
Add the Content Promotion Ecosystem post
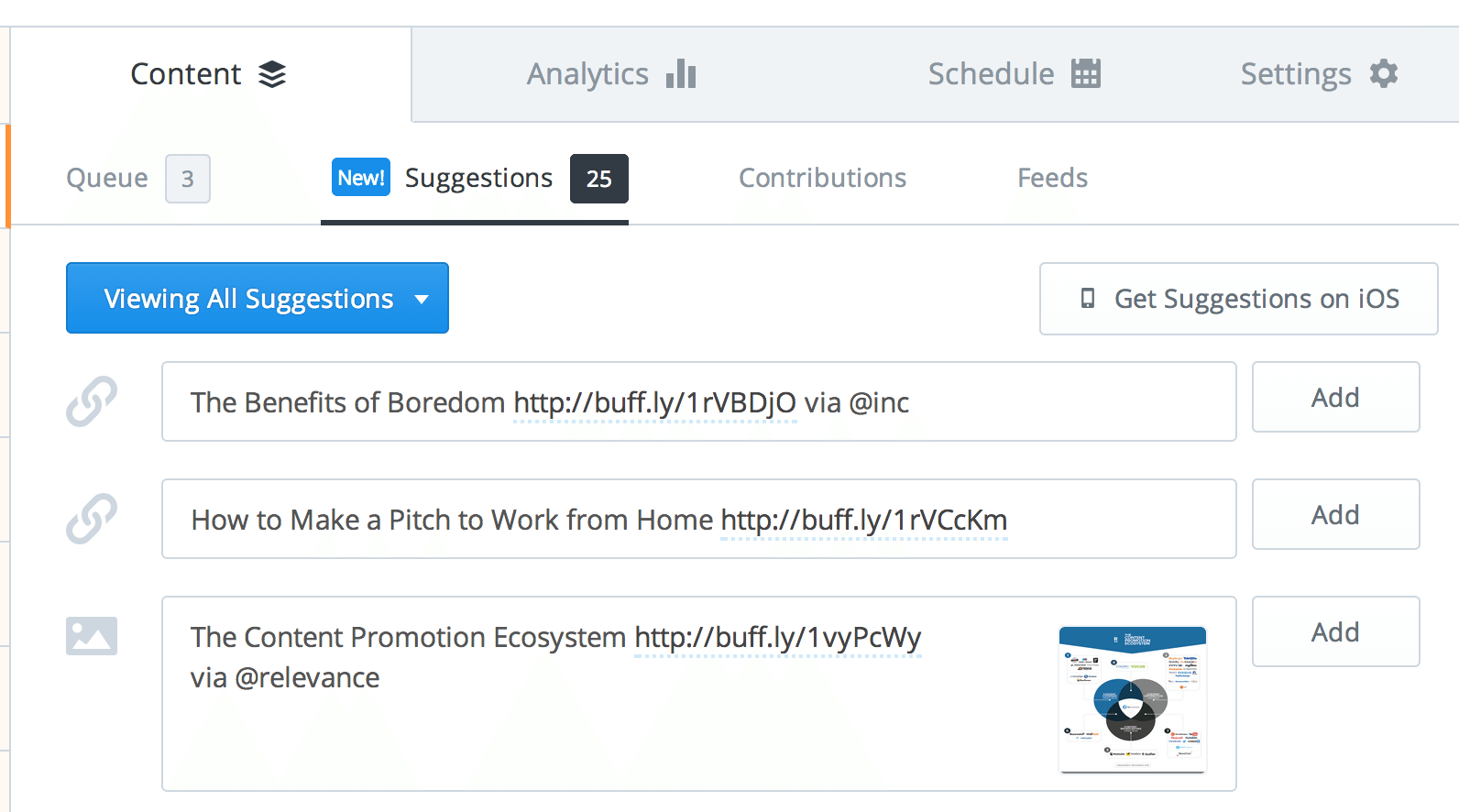coord(1334,631)
